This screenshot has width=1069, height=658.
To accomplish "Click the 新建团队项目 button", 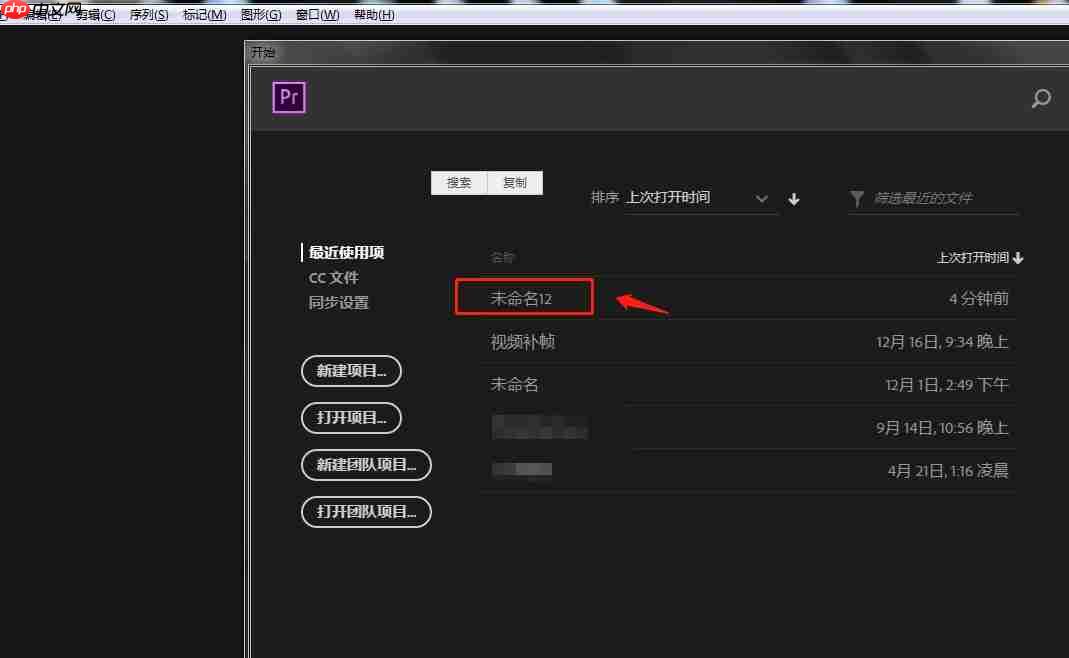I will click(x=366, y=465).
